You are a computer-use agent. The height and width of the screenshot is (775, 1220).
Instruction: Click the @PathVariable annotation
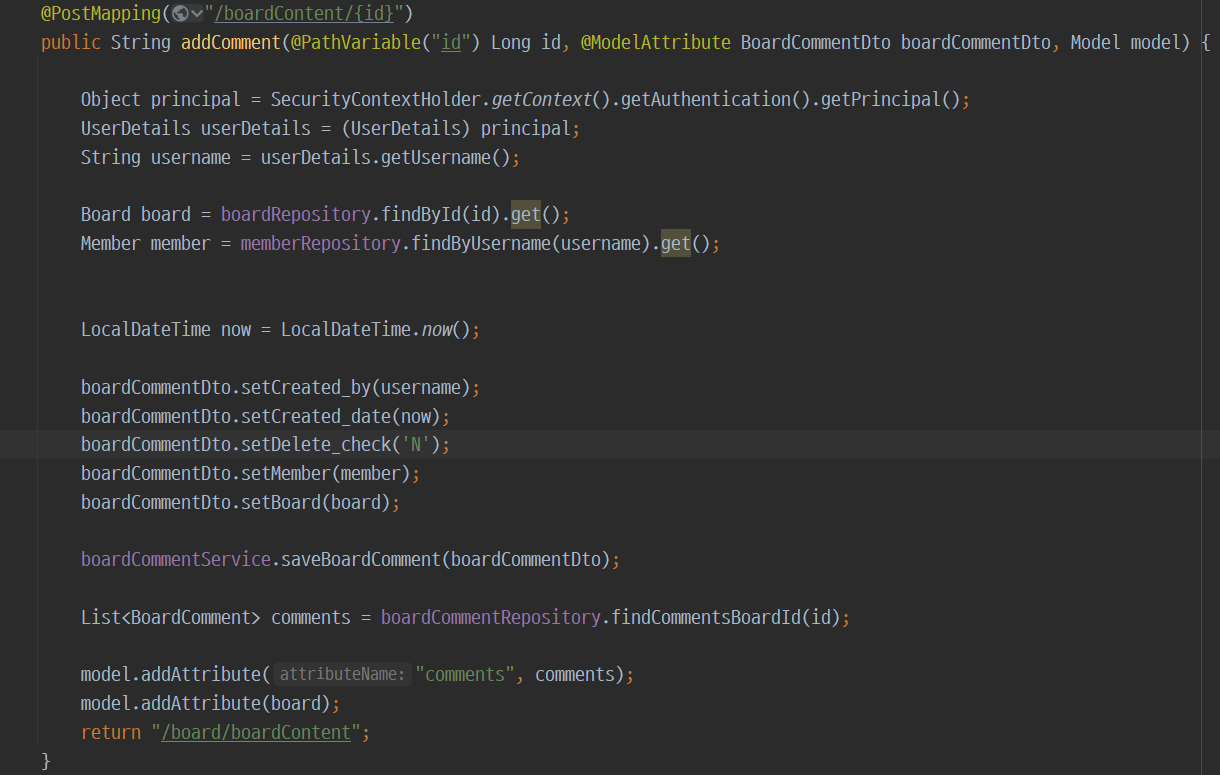[355, 43]
